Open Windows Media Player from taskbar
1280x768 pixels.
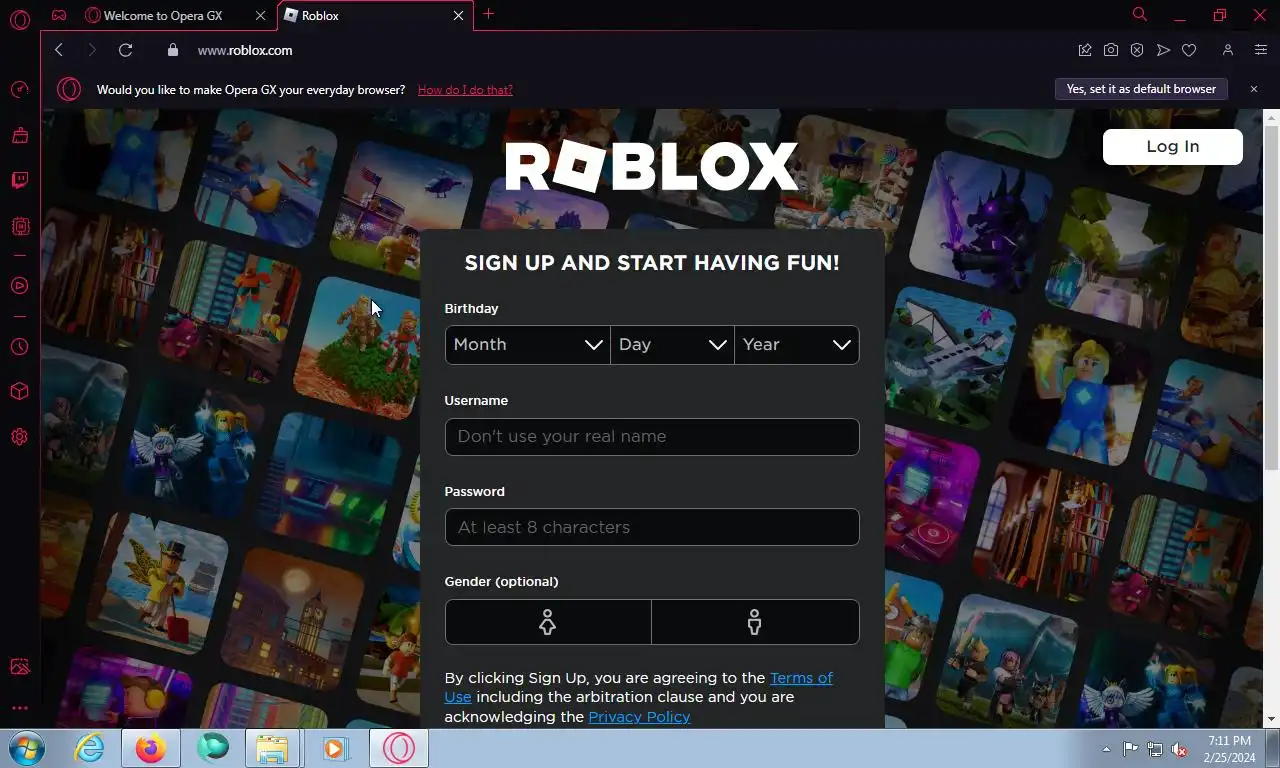pos(335,748)
